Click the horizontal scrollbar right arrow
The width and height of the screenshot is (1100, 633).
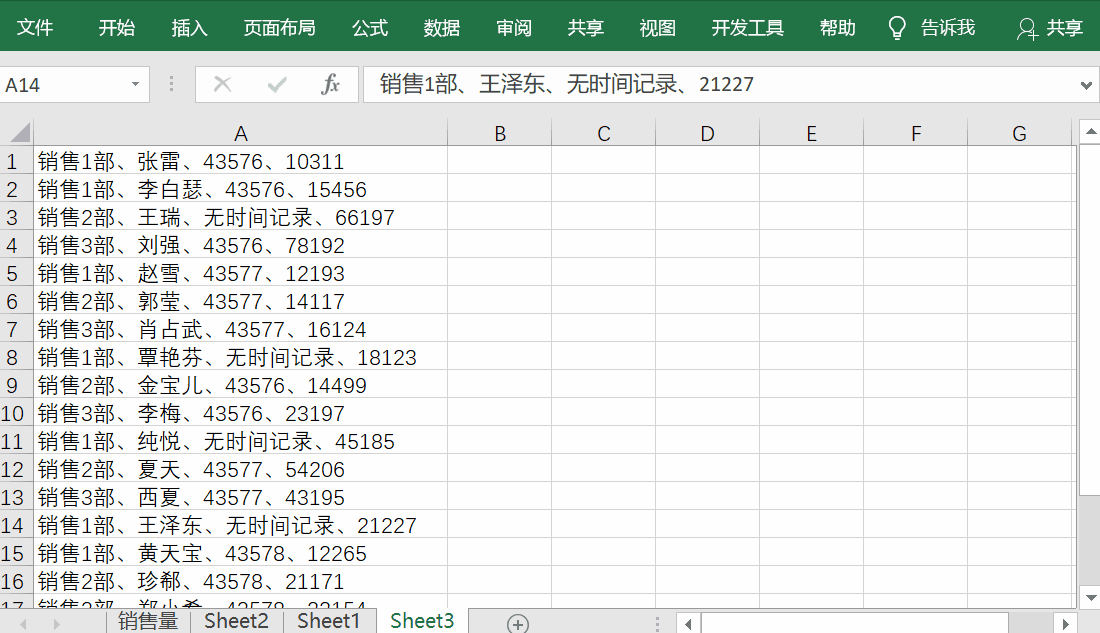click(1066, 623)
